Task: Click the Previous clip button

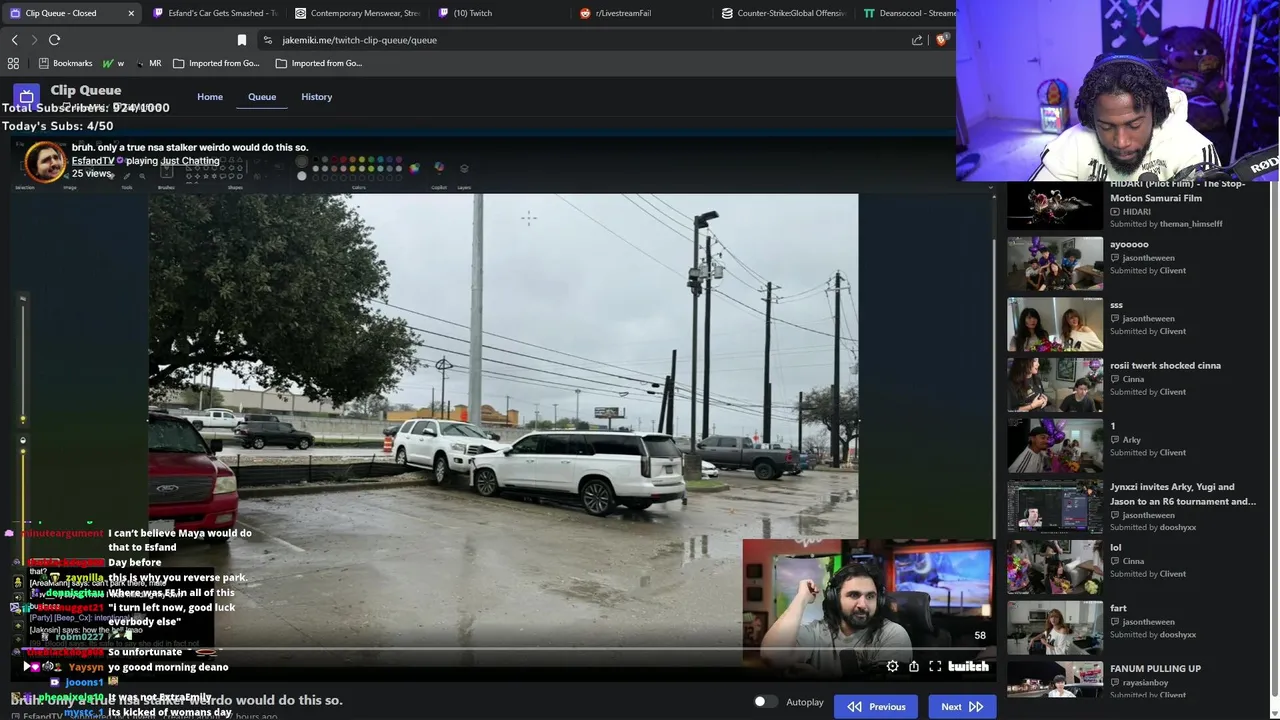Action: point(877,706)
